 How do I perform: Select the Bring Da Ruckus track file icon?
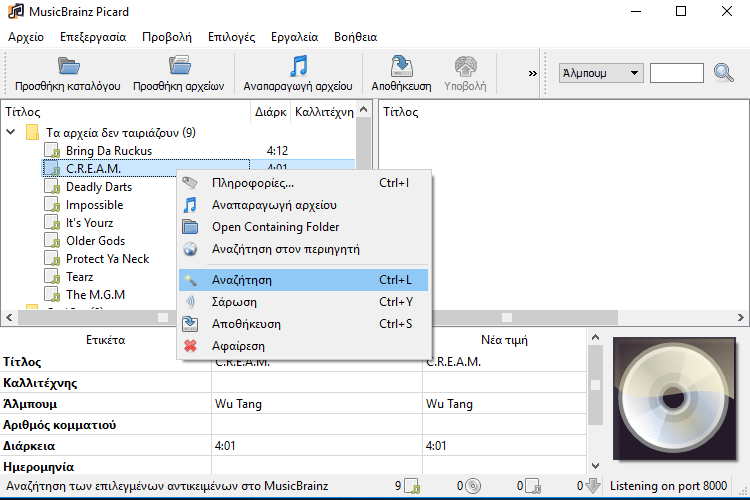coord(52,150)
